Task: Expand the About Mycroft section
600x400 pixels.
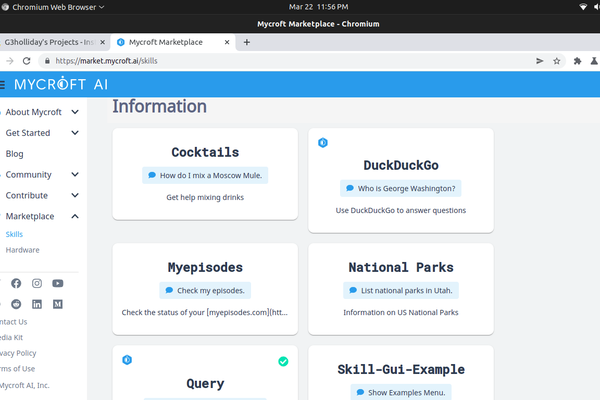Action: point(75,112)
